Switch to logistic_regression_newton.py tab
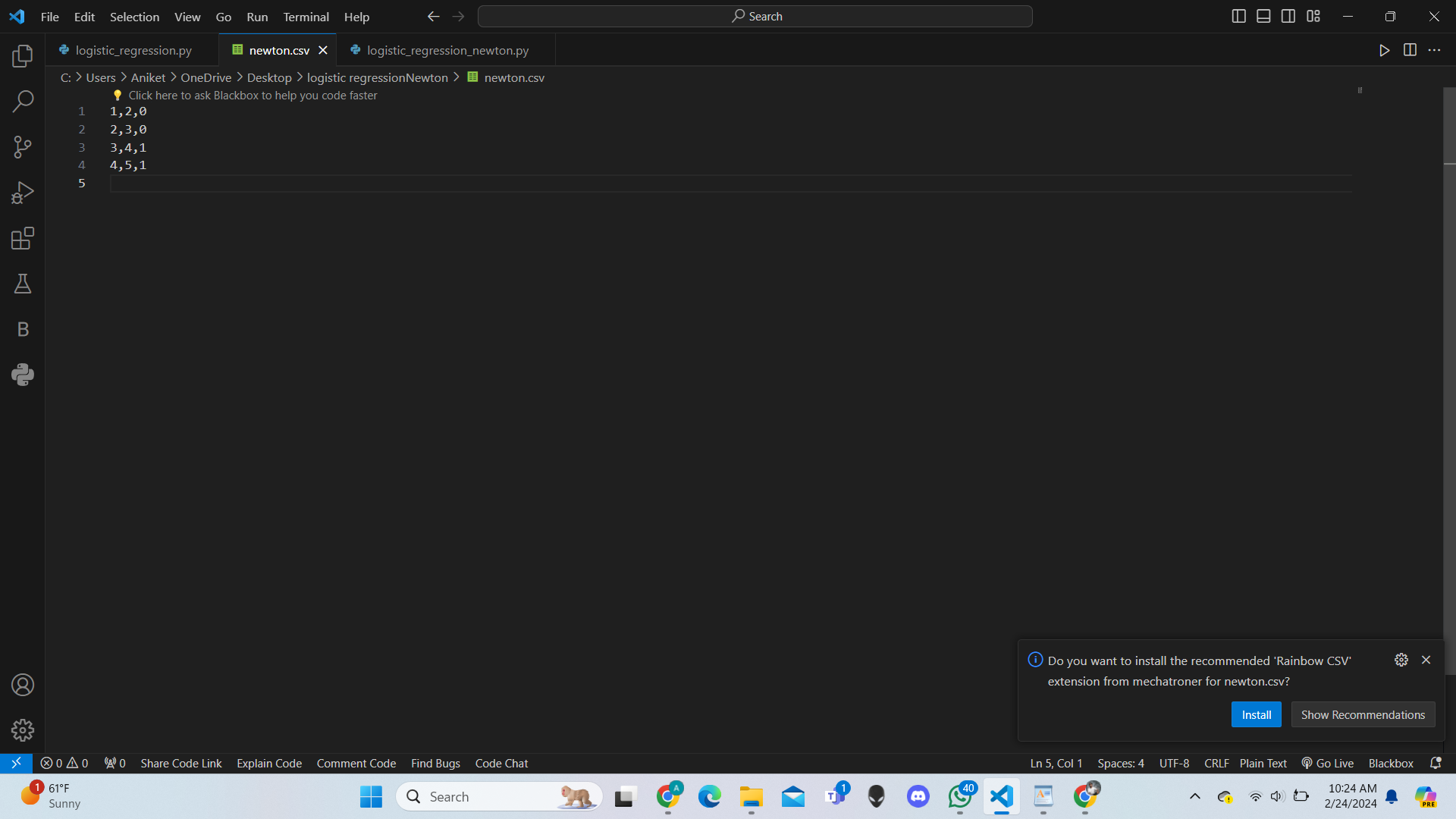Screen dimensions: 1456x819 [x=447, y=50]
